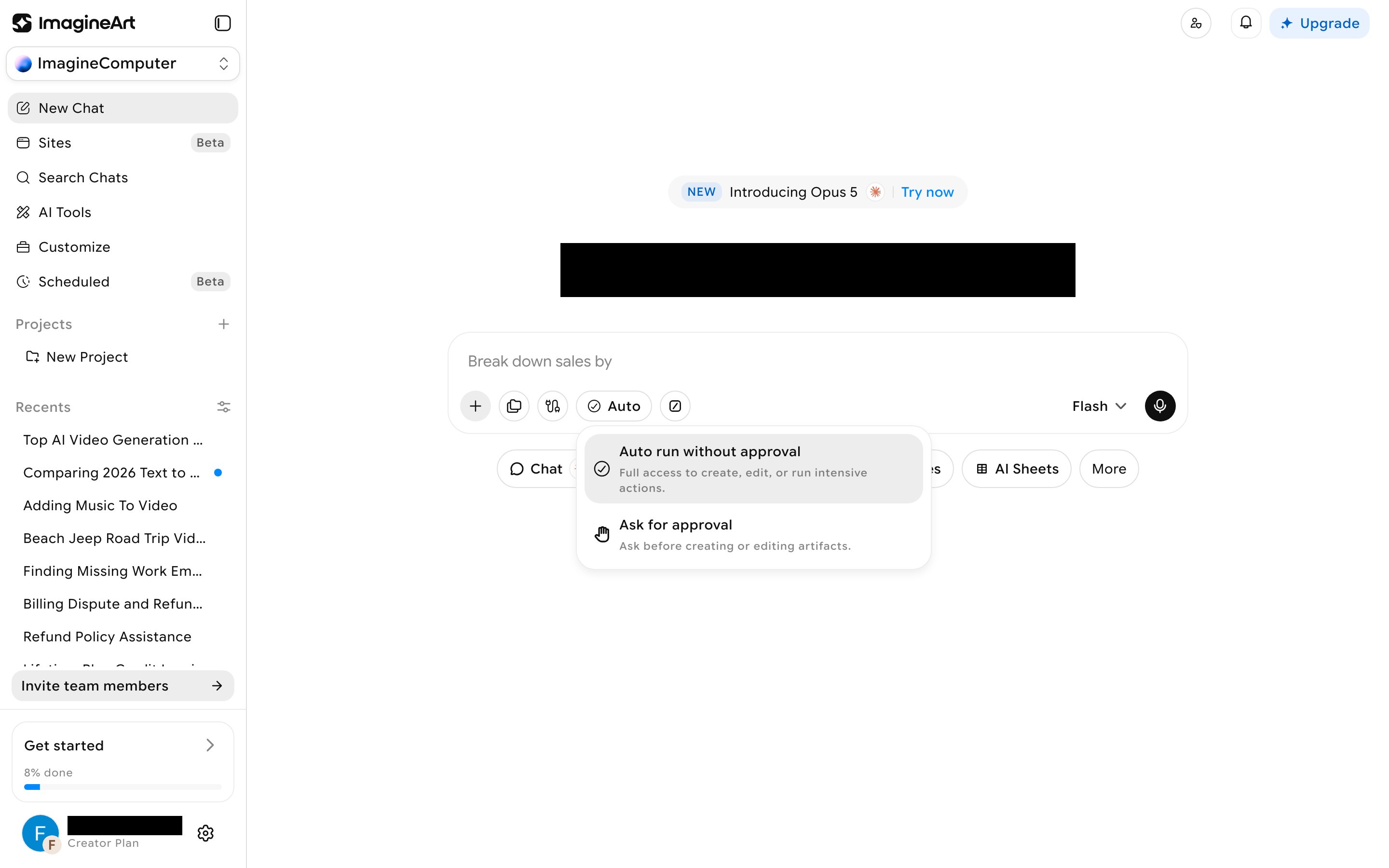
Task: Open chat 'Beach Jeep Road Trip Vid...'
Action: (x=114, y=538)
